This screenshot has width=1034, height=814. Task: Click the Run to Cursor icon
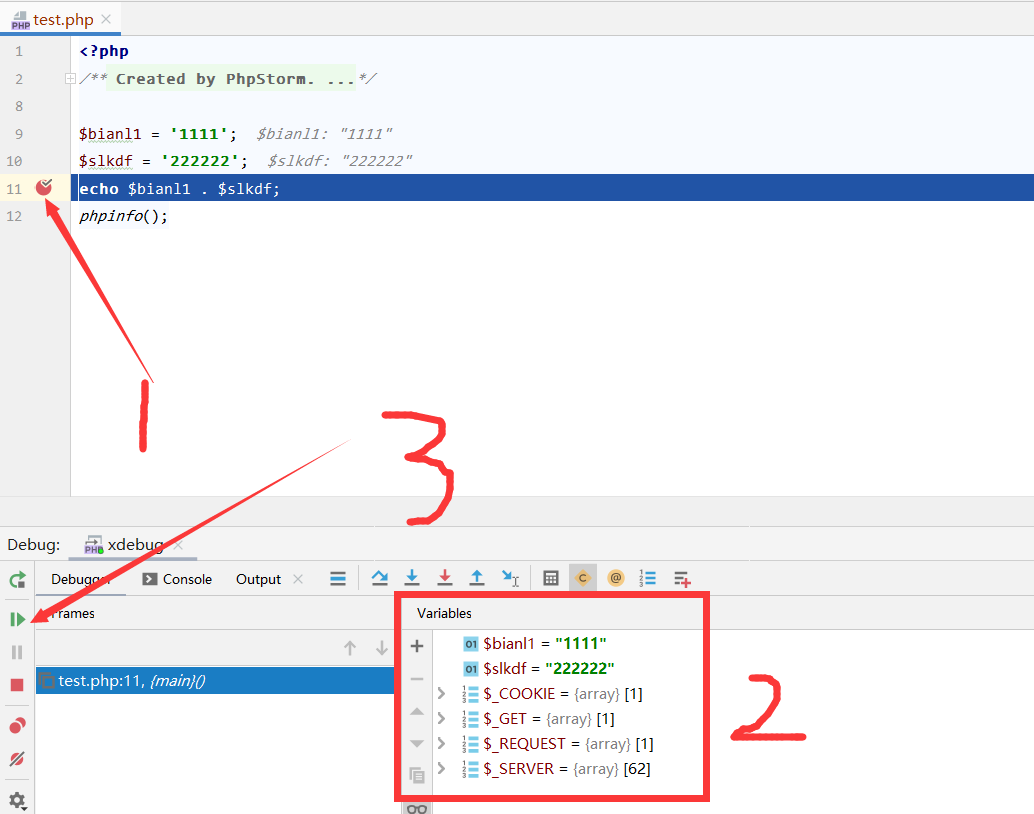[x=510, y=578]
